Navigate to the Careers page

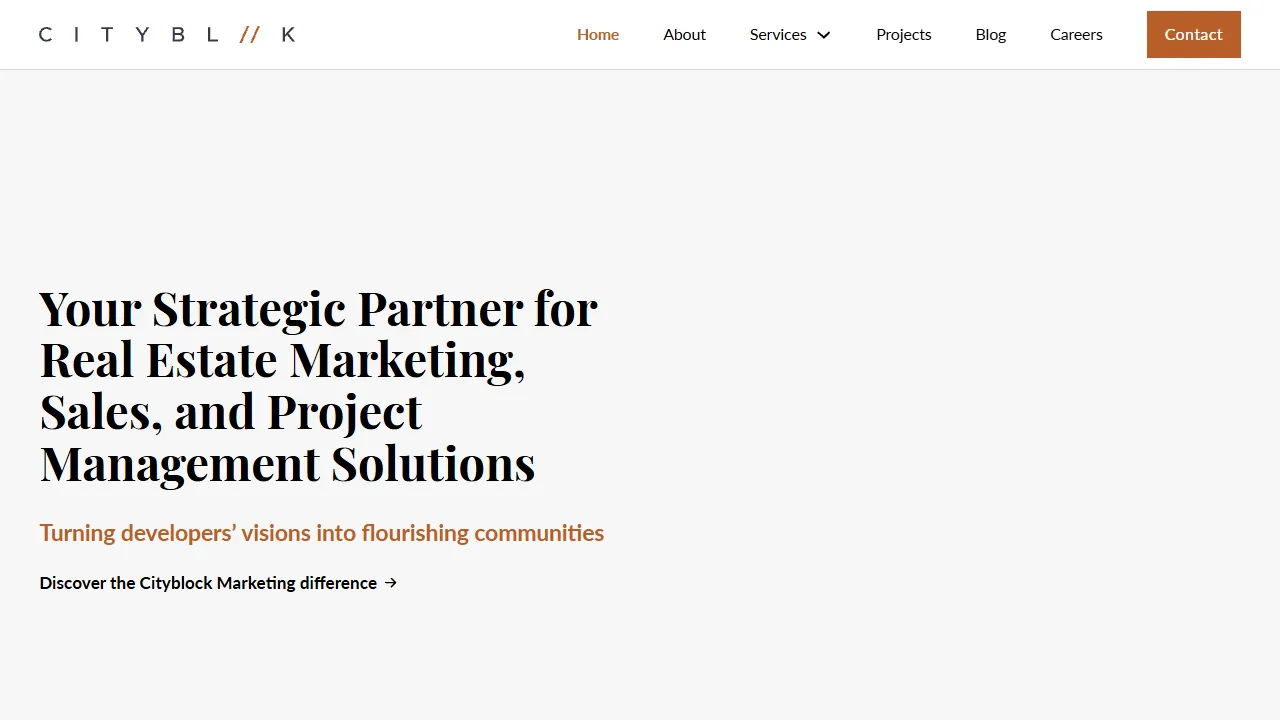1076,34
